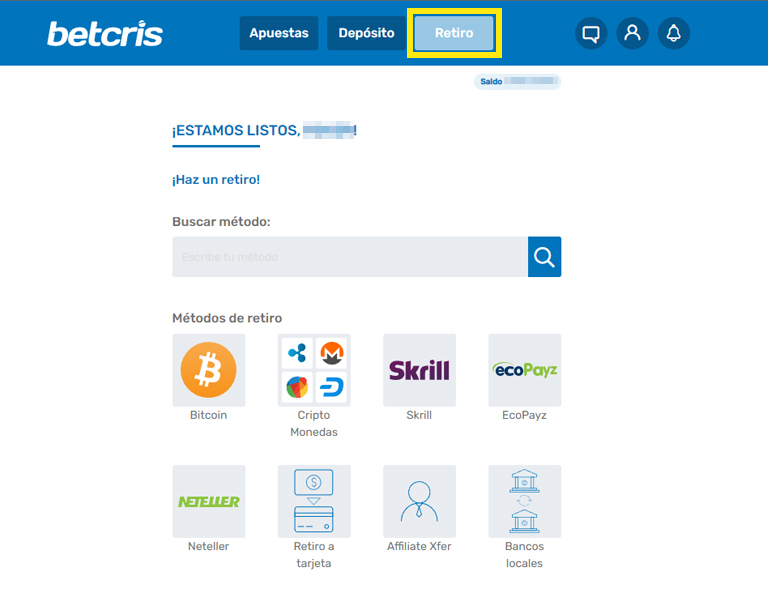Click the 'Neteller' label text

click(x=209, y=546)
